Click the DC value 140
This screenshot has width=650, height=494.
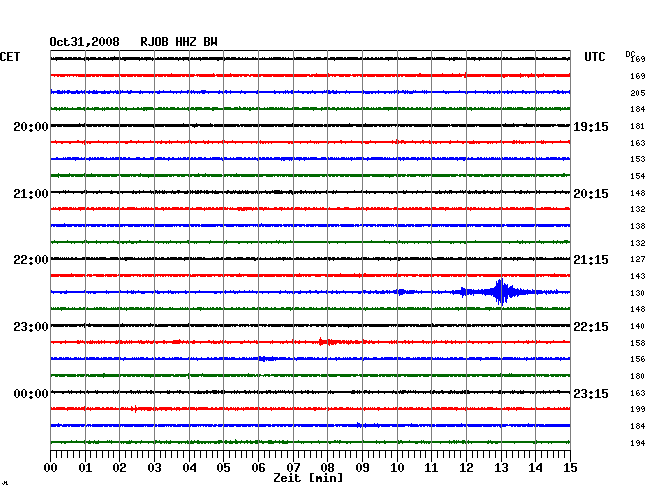[x=638, y=326]
